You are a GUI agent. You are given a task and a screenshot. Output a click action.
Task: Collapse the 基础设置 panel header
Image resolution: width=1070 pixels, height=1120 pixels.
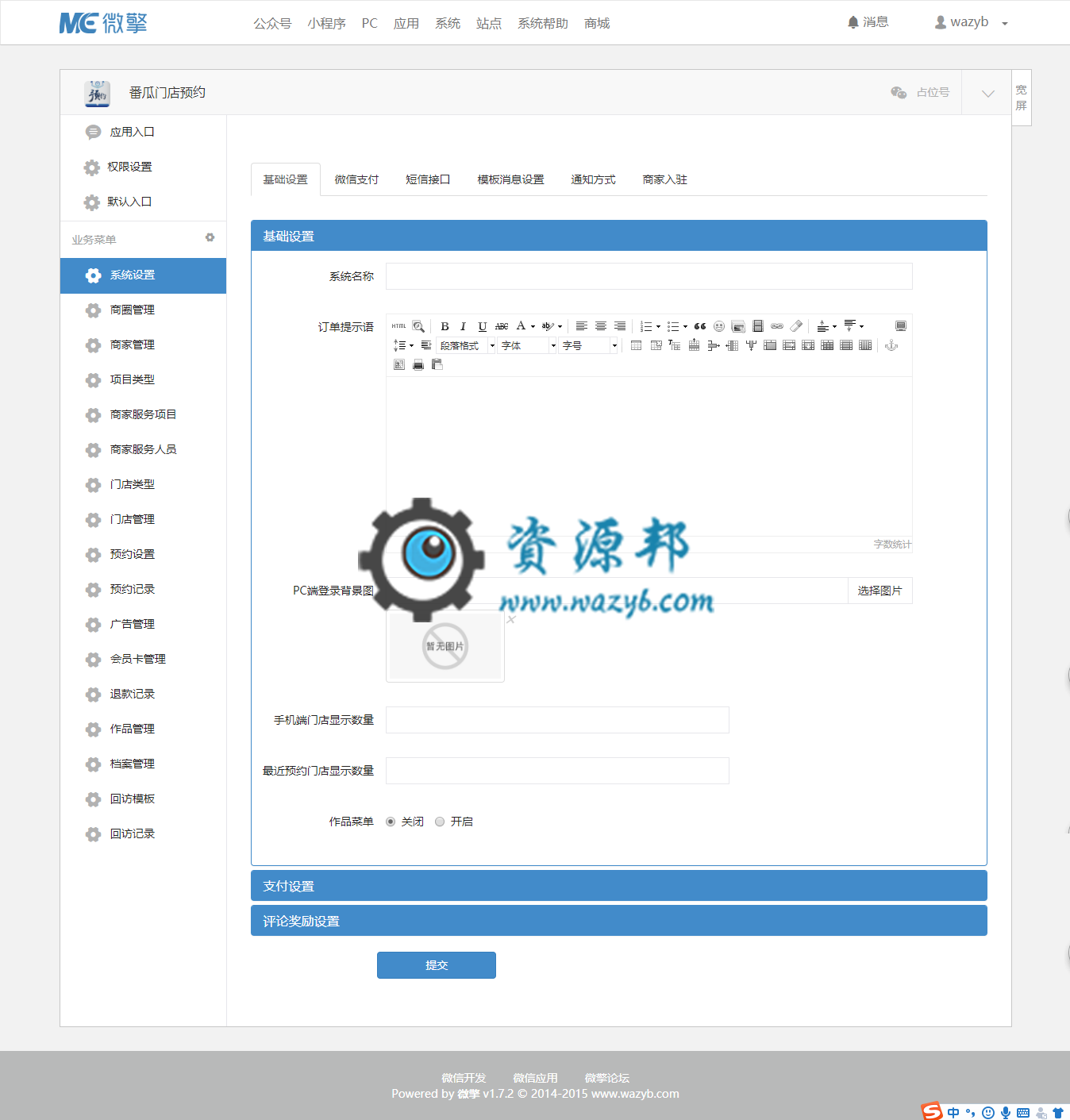click(x=619, y=236)
